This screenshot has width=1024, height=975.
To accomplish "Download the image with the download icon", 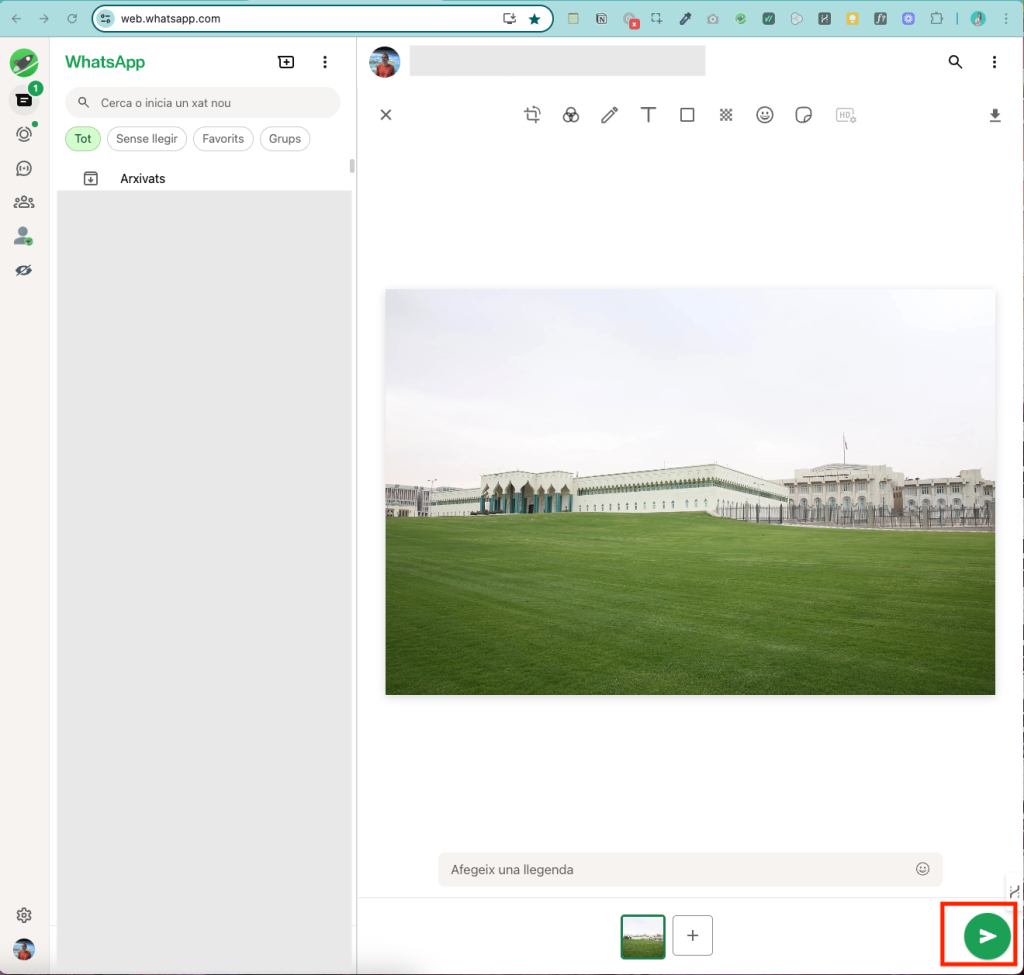I will (x=994, y=115).
